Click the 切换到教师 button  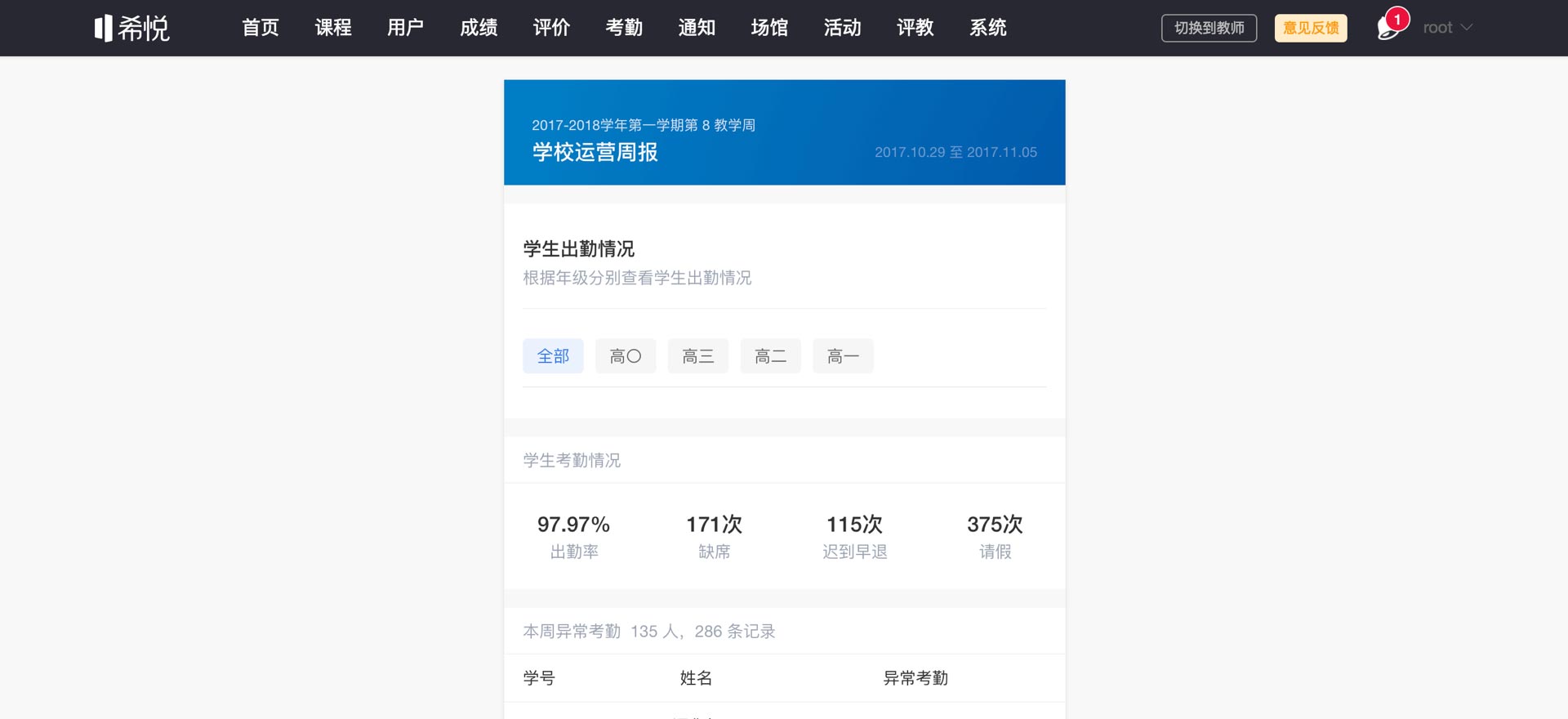click(x=1209, y=28)
